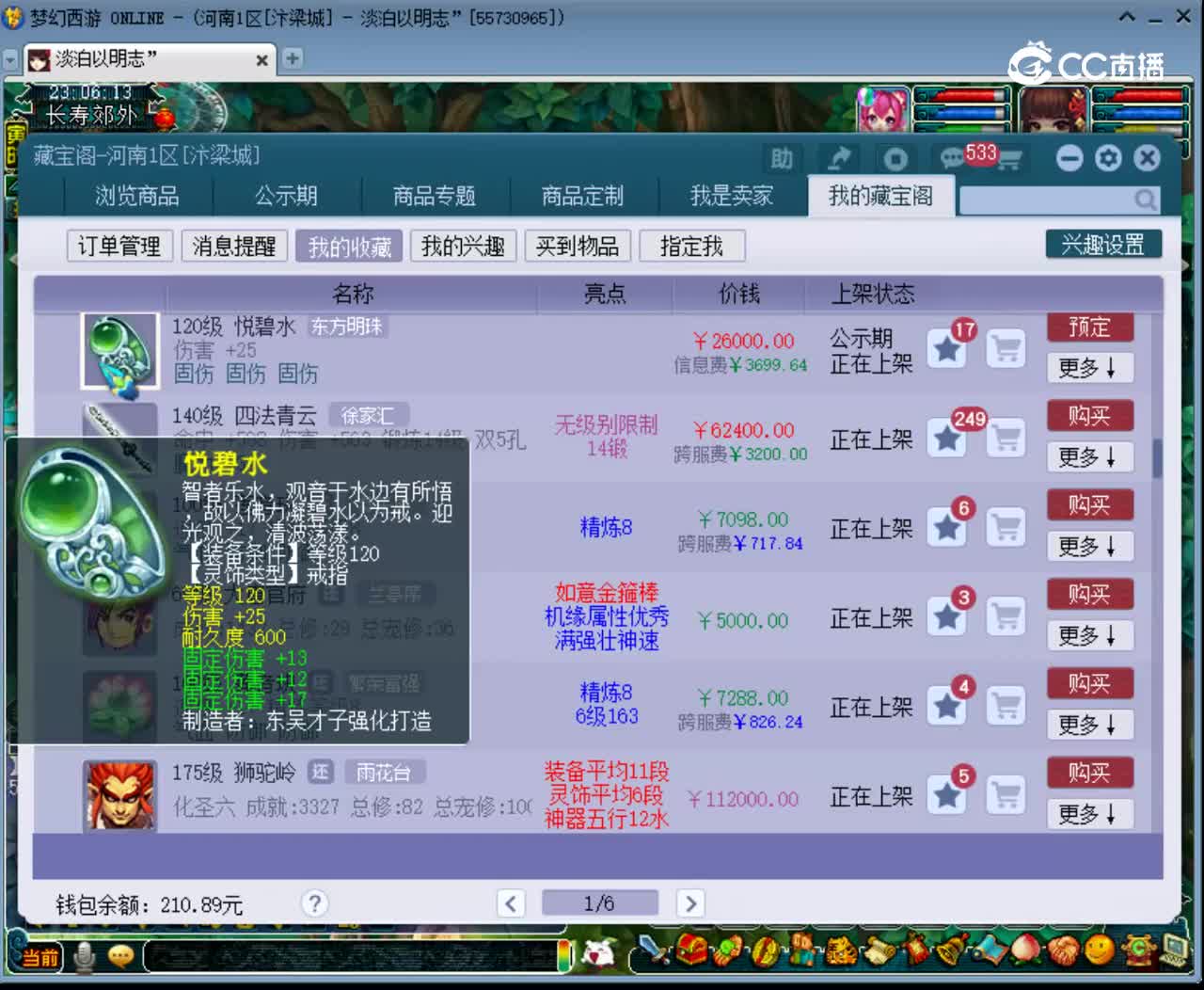The height and width of the screenshot is (990, 1204).
Task: Open 指定我 sub-tab
Action: (x=692, y=247)
